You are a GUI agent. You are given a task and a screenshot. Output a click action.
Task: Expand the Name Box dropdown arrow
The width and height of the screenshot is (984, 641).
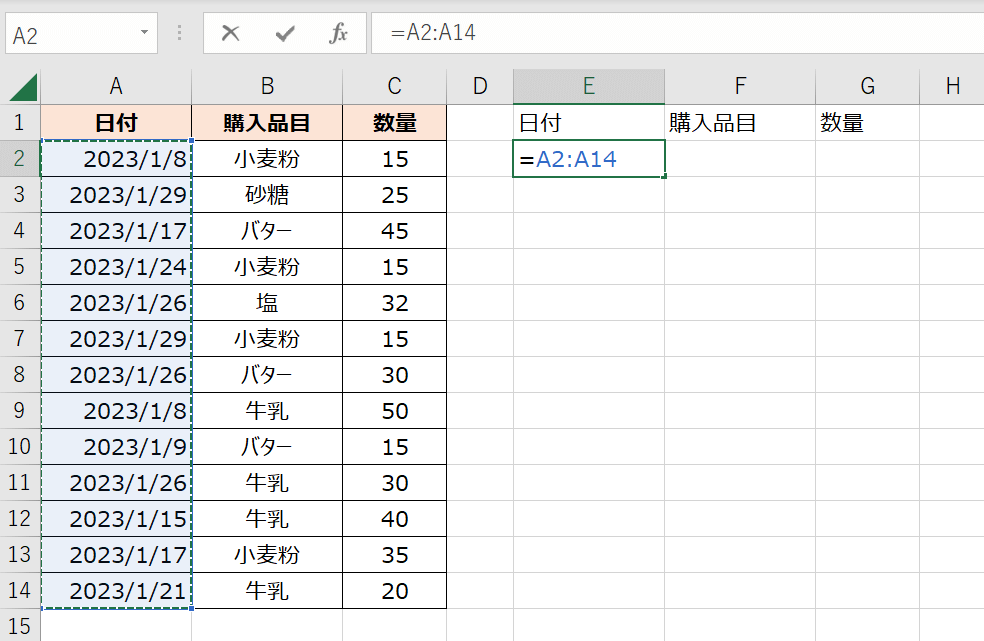point(144,34)
